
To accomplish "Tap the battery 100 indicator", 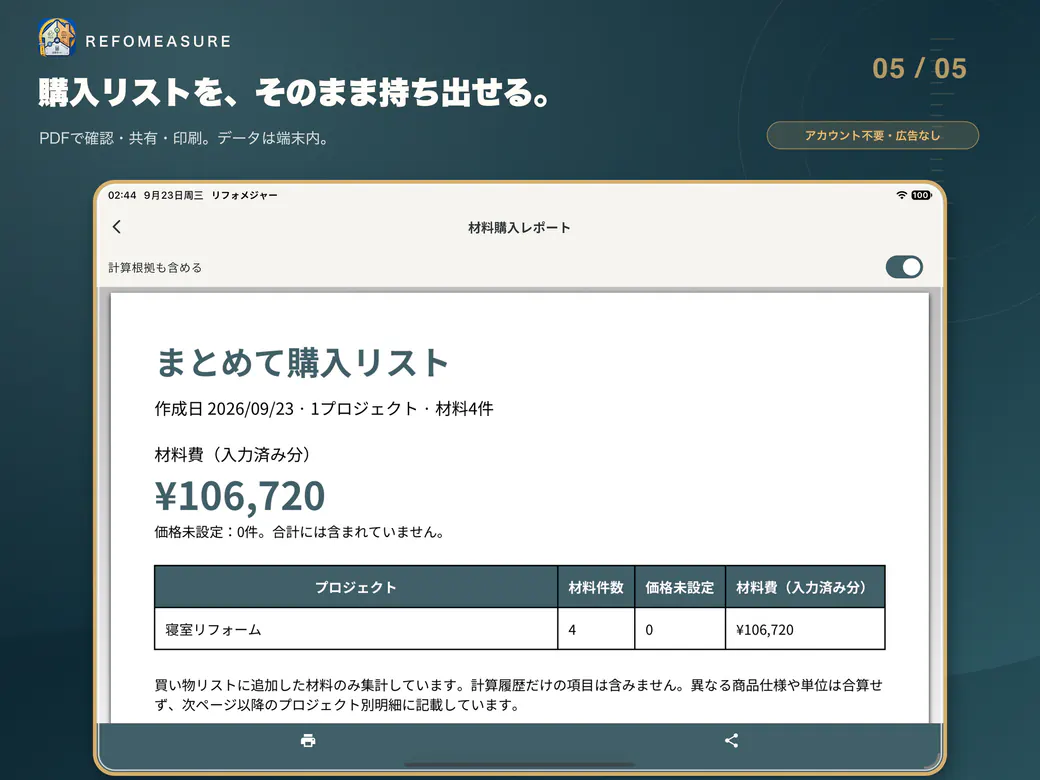I will click(x=921, y=195).
